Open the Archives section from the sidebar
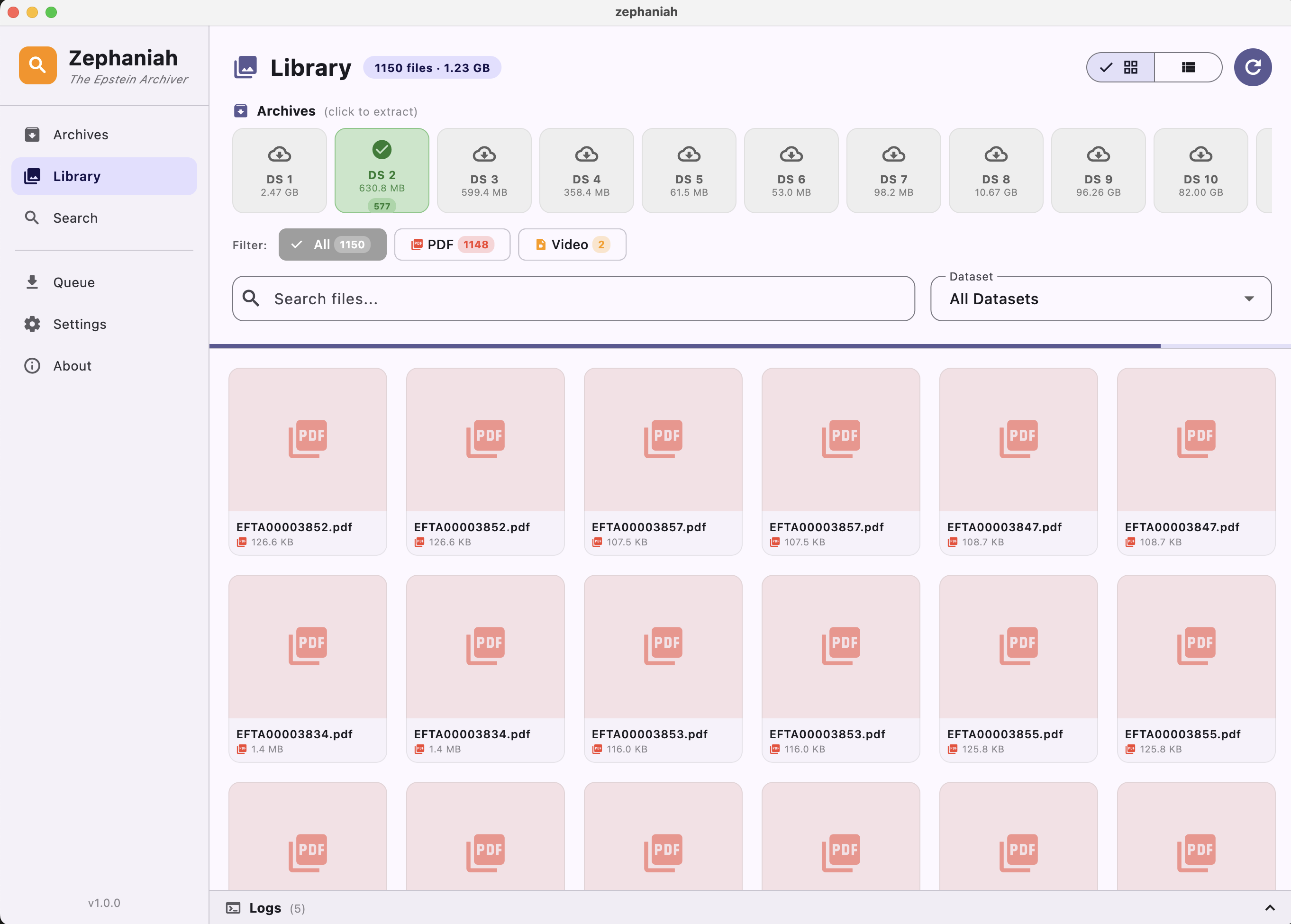1291x924 pixels. click(x=80, y=134)
